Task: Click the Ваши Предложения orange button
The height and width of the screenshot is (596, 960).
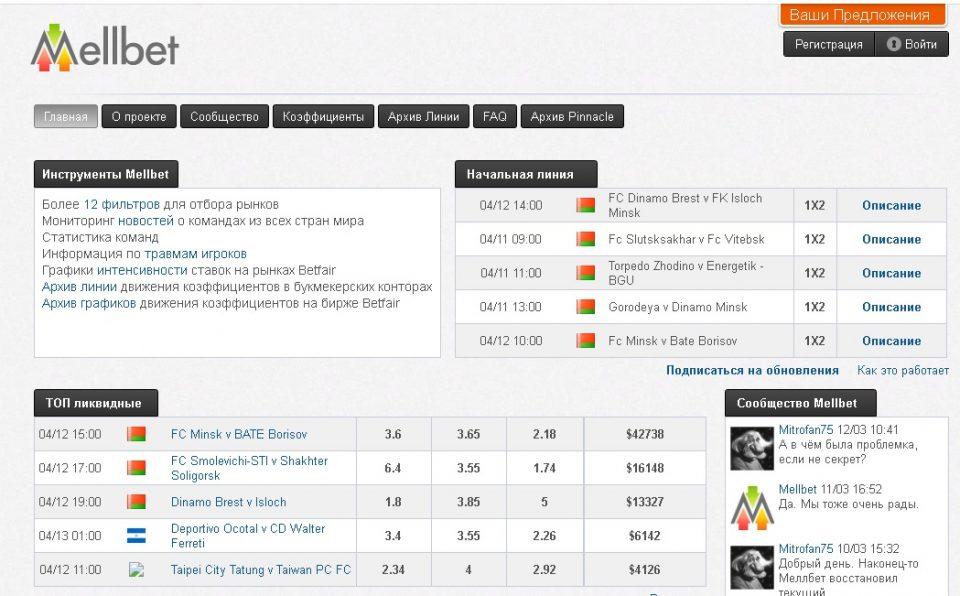Action: coord(860,15)
